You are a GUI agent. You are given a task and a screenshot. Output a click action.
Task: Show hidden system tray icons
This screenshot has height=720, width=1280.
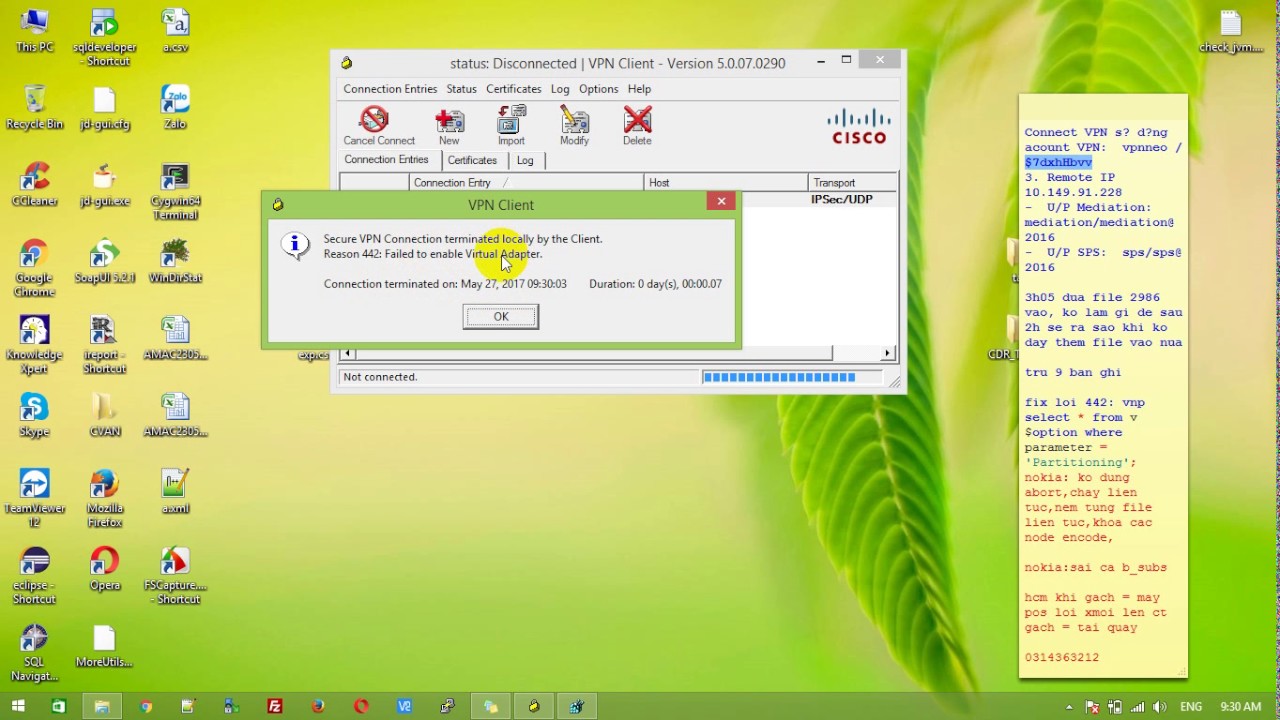tap(1069, 706)
